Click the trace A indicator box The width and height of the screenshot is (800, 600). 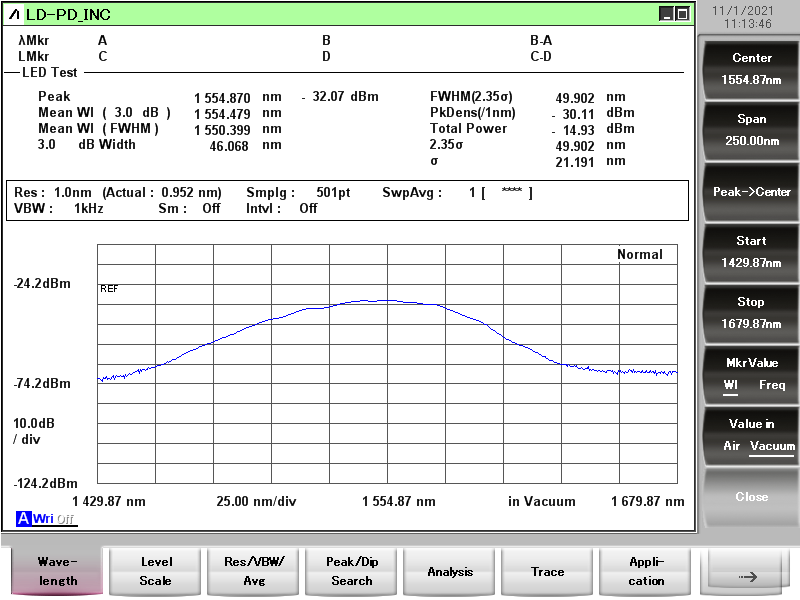point(23,518)
